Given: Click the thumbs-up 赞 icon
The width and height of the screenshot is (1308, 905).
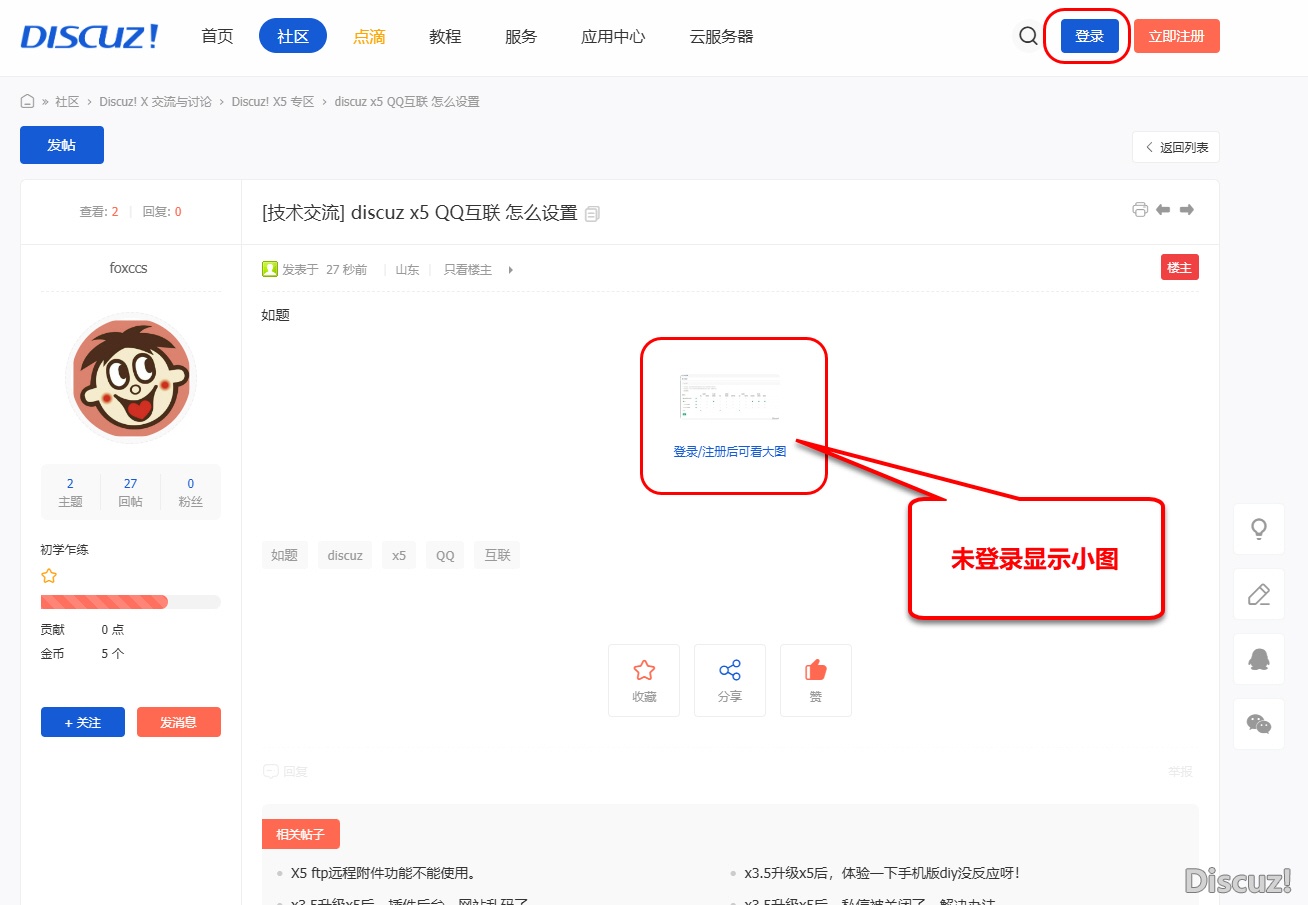Looking at the screenshot, I should (x=816, y=671).
